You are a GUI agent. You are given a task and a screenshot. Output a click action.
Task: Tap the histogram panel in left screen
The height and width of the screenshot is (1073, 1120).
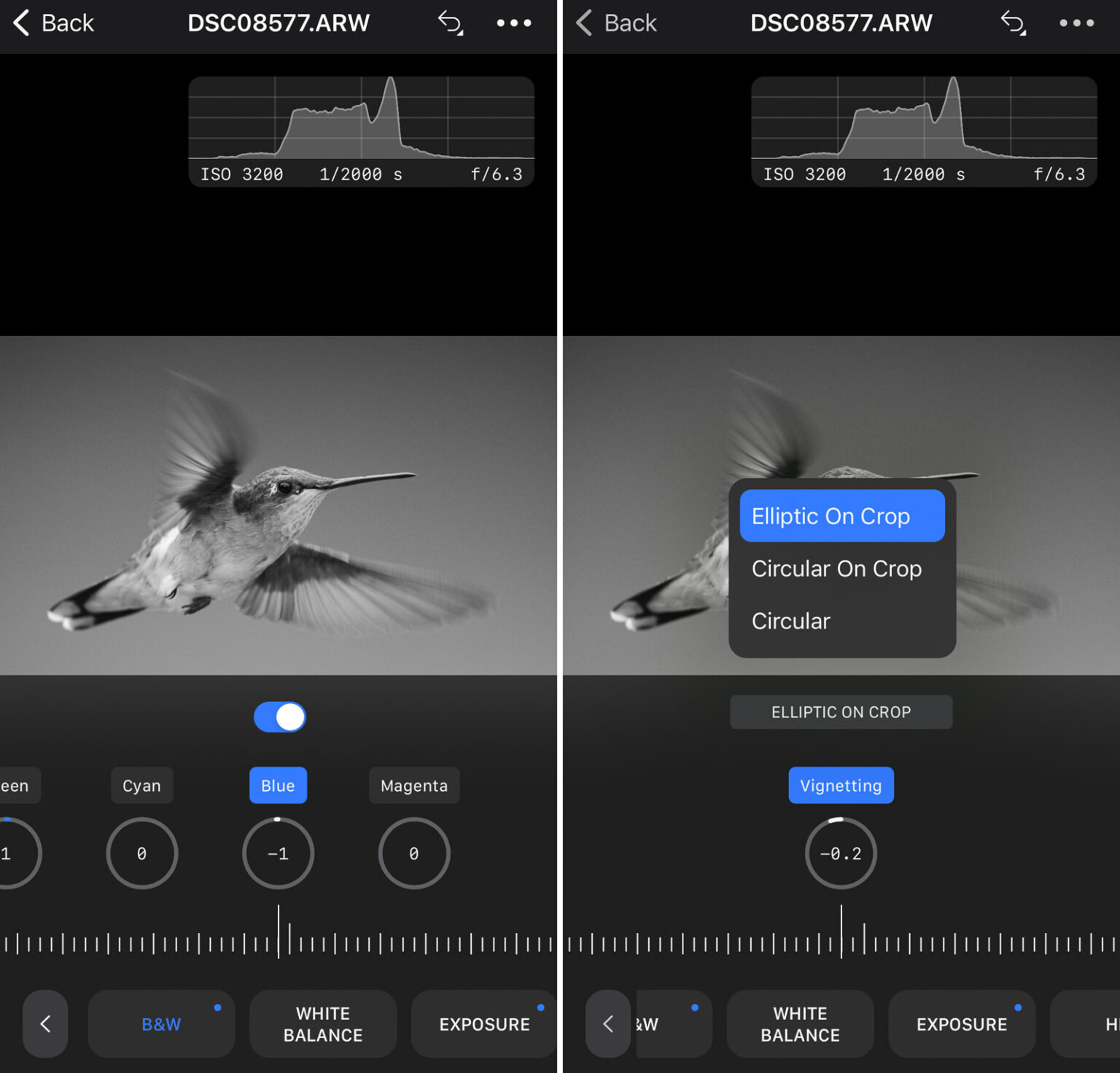pos(361,131)
